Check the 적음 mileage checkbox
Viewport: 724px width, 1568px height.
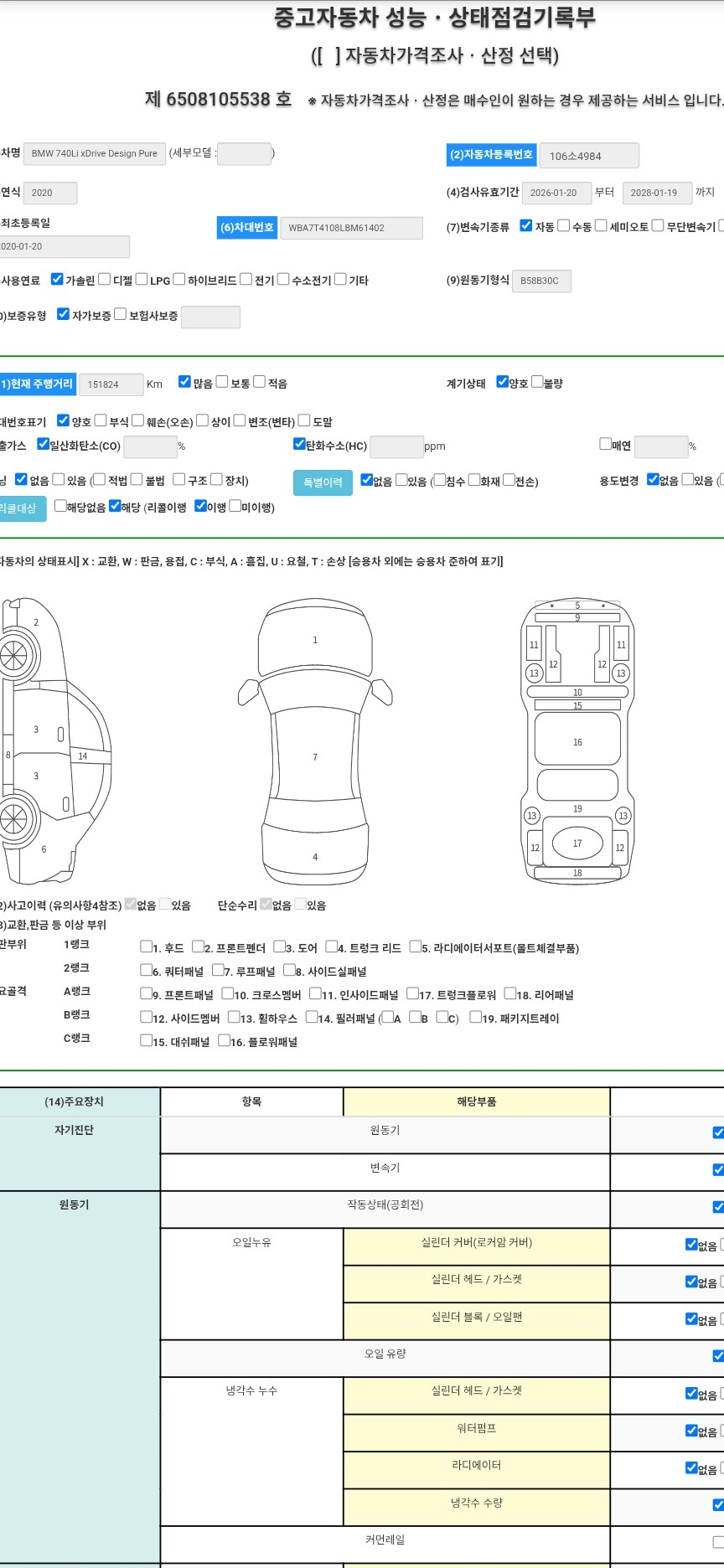259,382
